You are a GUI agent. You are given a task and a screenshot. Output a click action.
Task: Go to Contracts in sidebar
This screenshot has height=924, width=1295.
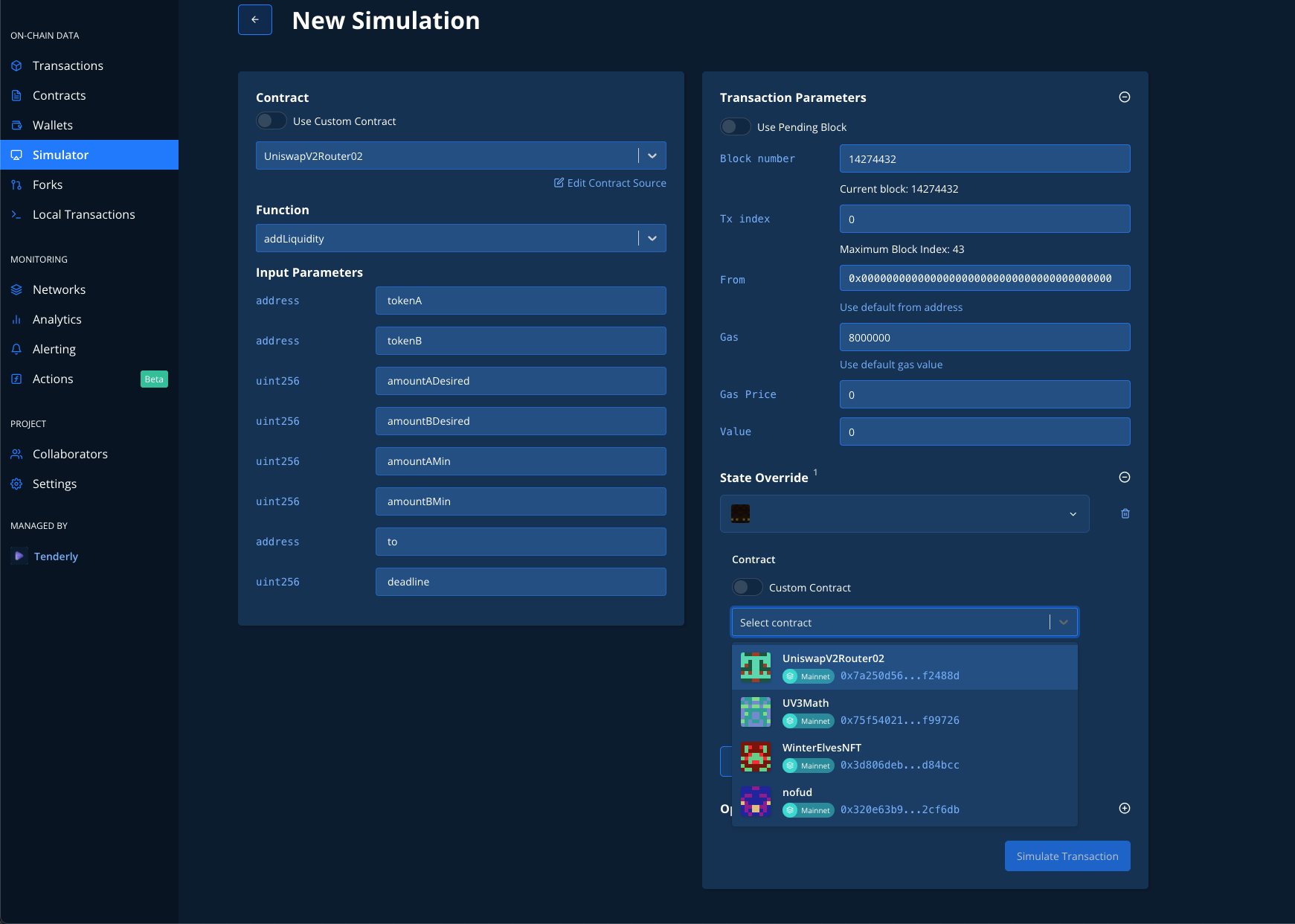tap(89, 95)
